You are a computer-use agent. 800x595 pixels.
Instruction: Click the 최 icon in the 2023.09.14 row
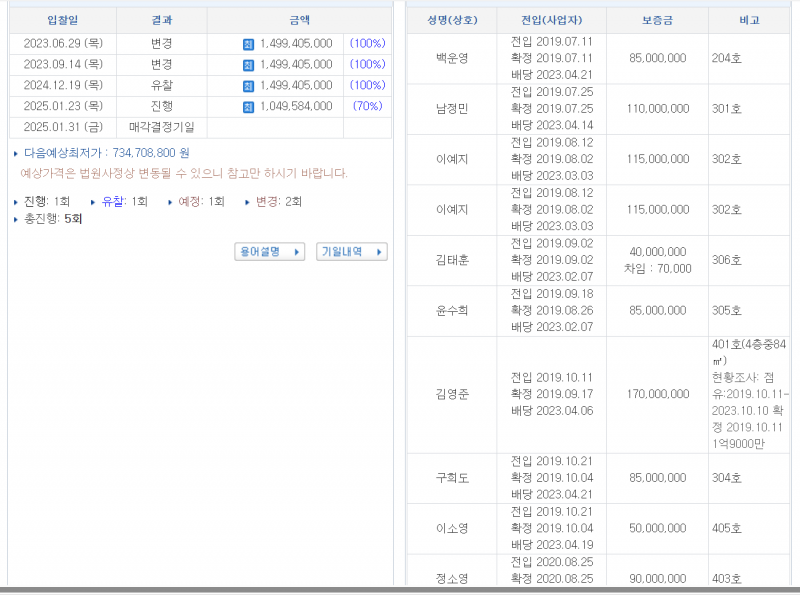(x=248, y=65)
